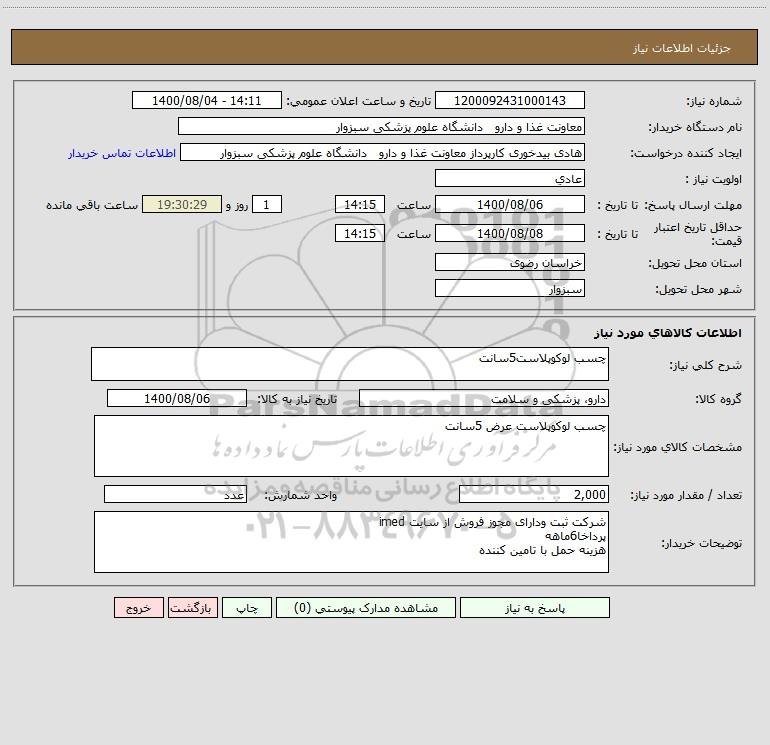Image resolution: width=770 pixels, height=745 pixels.
Task: Click the 'استان محل تحویل:' label
Action: point(695,264)
